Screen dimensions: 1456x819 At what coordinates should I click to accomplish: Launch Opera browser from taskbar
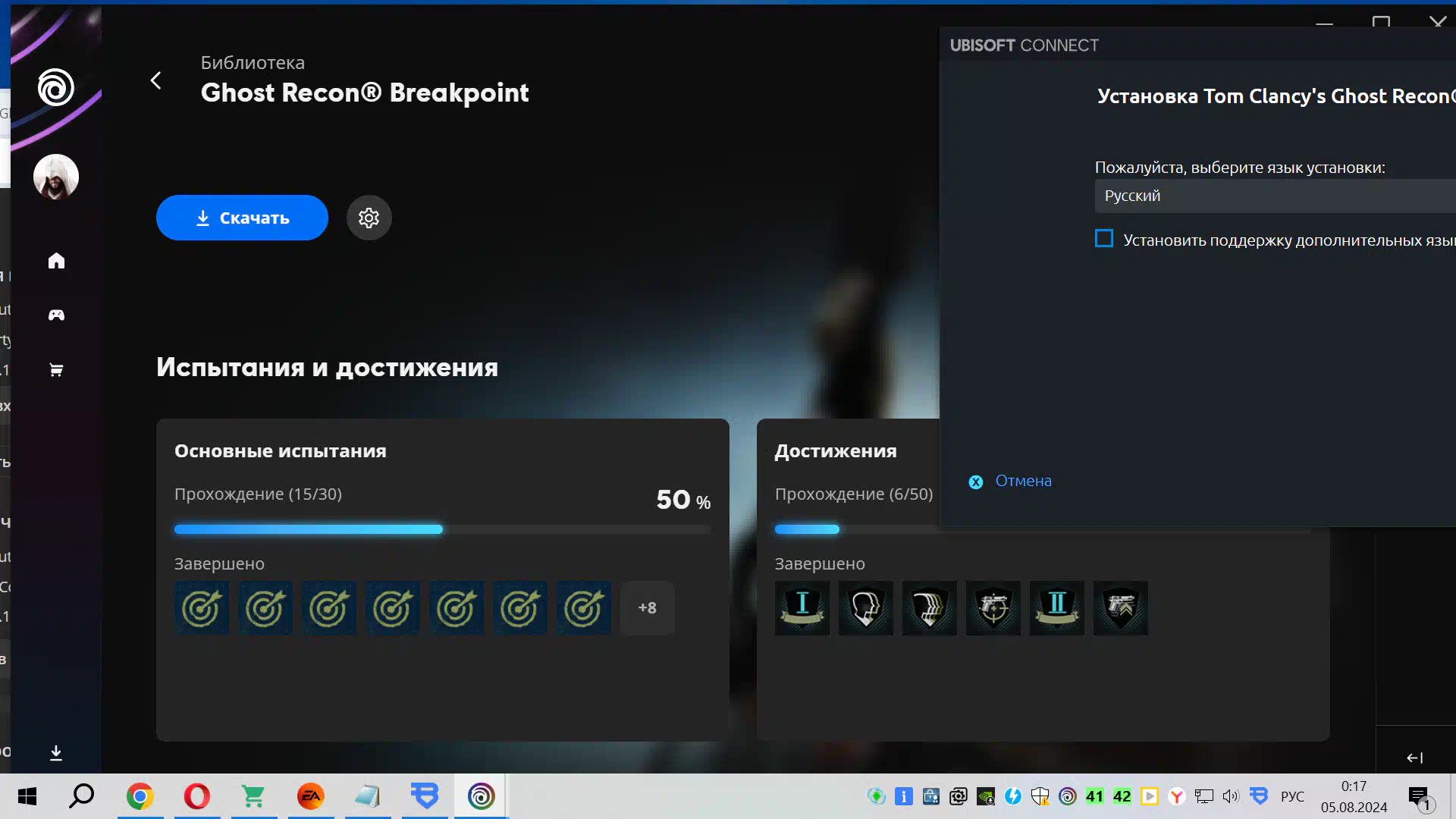tap(197, 796)
